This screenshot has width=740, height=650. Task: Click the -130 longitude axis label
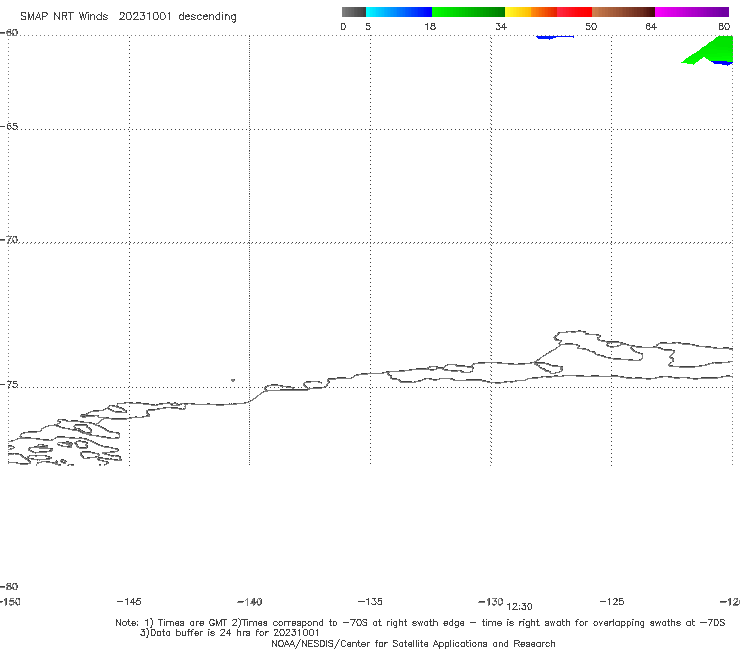coord(491,601)
